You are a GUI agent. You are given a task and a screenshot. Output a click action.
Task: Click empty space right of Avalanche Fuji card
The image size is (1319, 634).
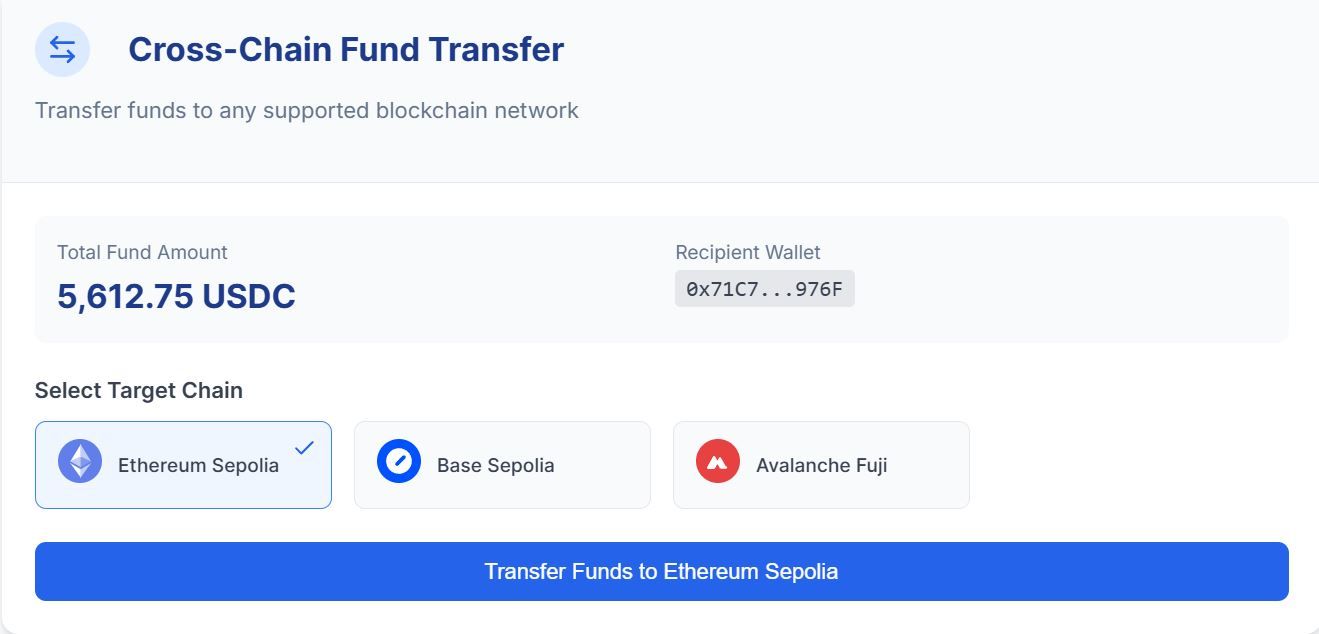(1130, 465)
